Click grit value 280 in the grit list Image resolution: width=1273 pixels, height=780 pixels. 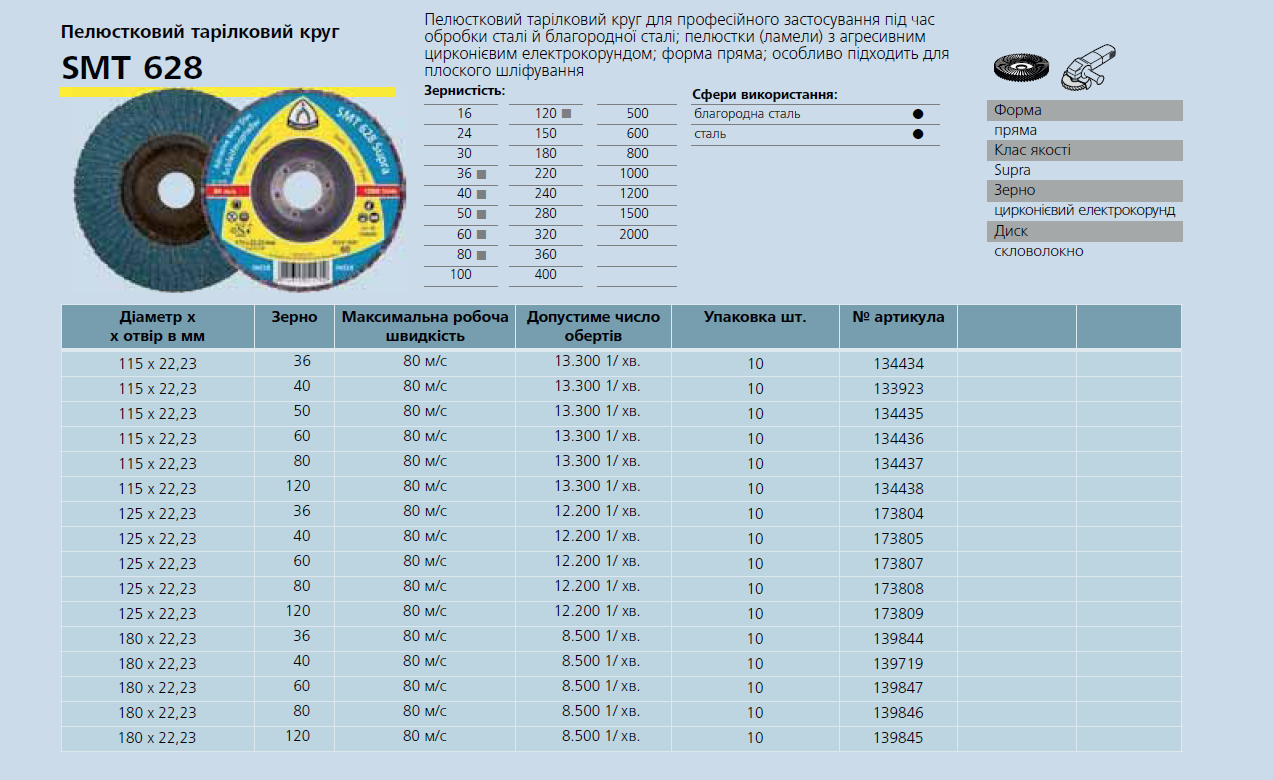(x=546, y=214)
